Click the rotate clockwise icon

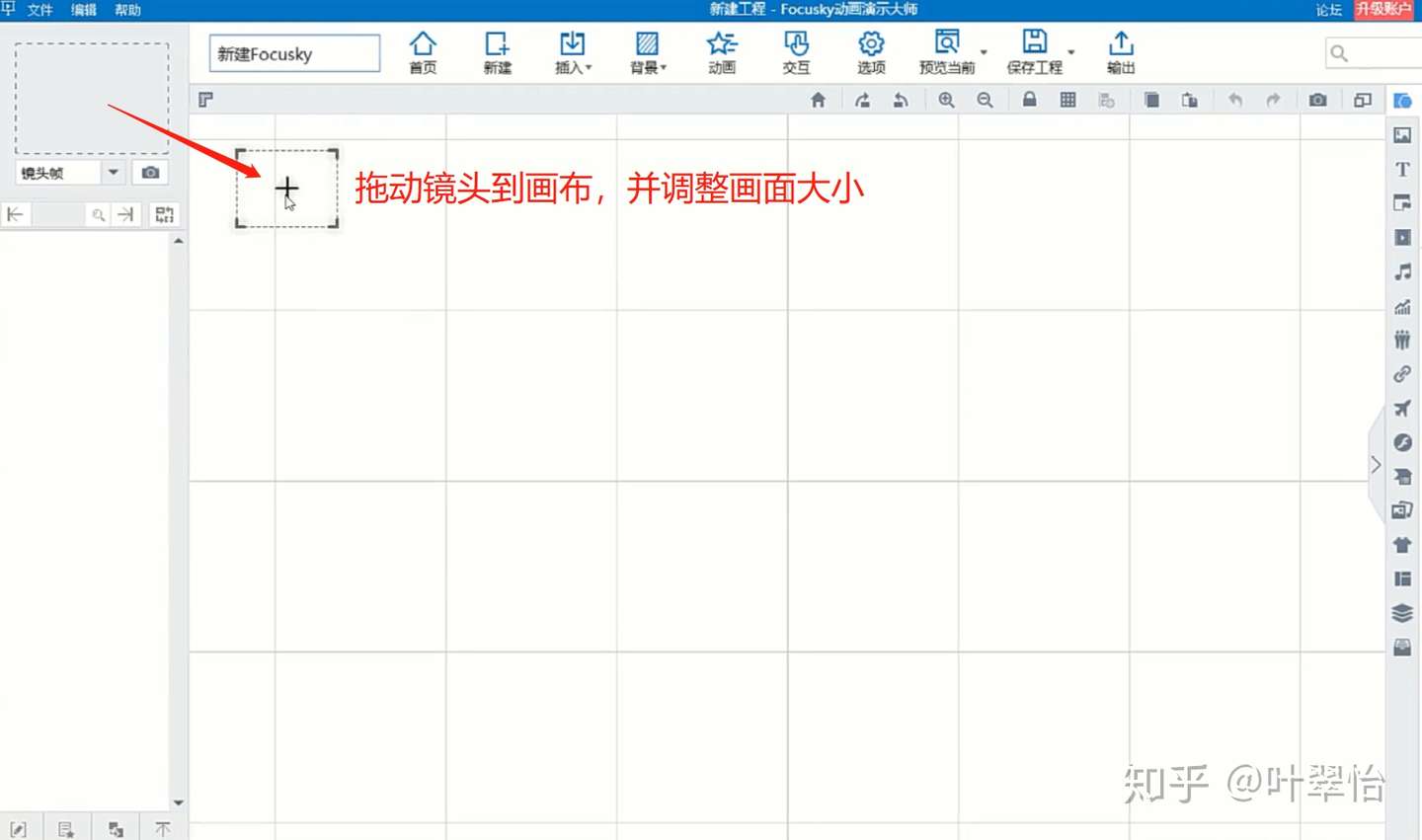click(x=862, y=100)
